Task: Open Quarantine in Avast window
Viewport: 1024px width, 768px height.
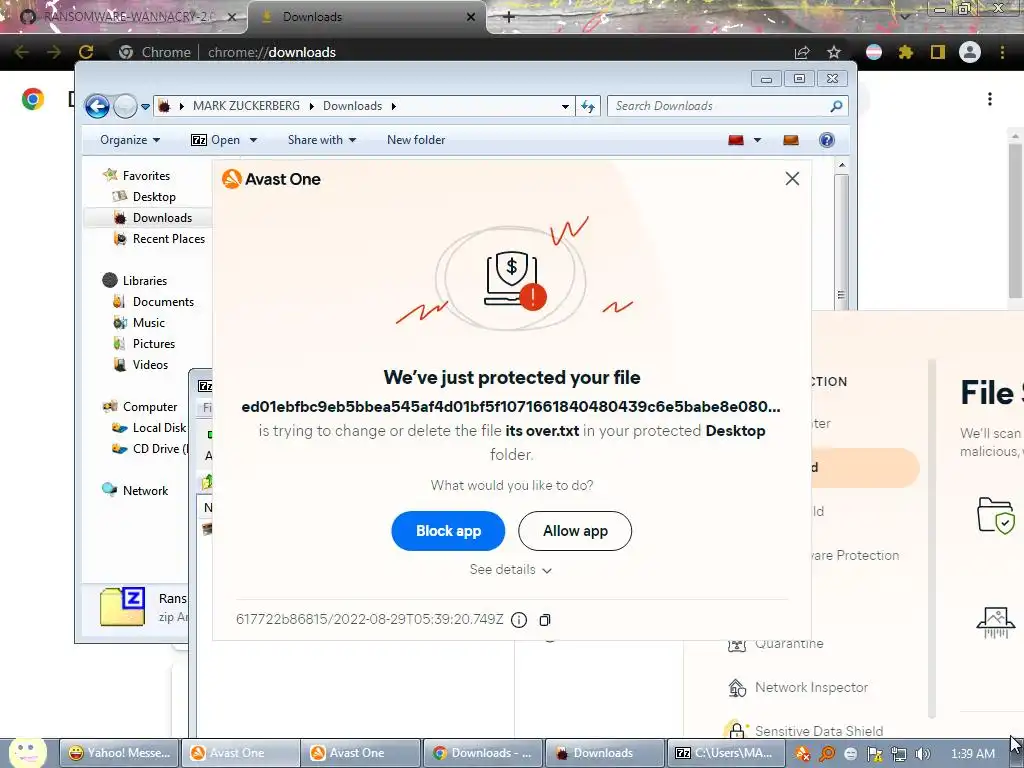Action: click(776, 644)
